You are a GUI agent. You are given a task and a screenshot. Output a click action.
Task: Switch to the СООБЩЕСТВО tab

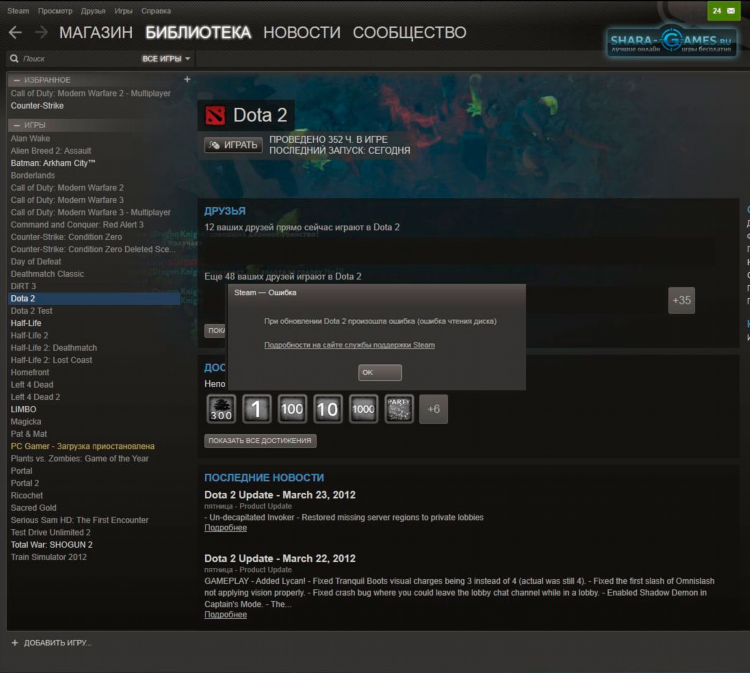(x=409, y=33)
